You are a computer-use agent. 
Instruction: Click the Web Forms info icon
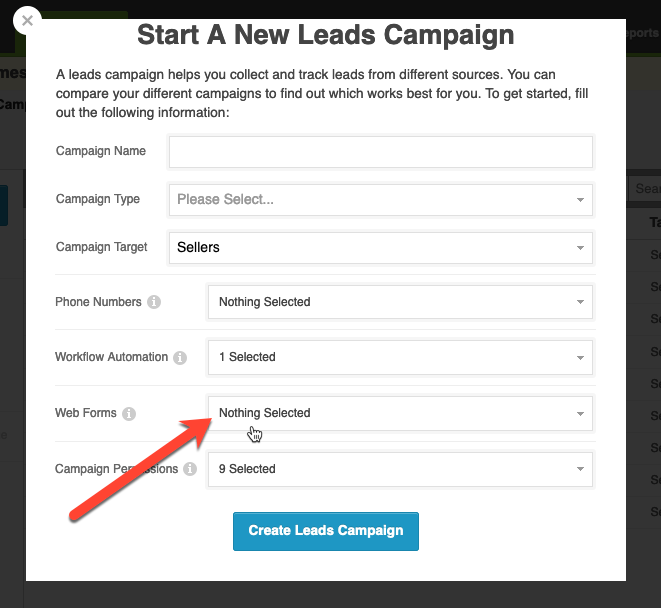(x=129, y=413)
